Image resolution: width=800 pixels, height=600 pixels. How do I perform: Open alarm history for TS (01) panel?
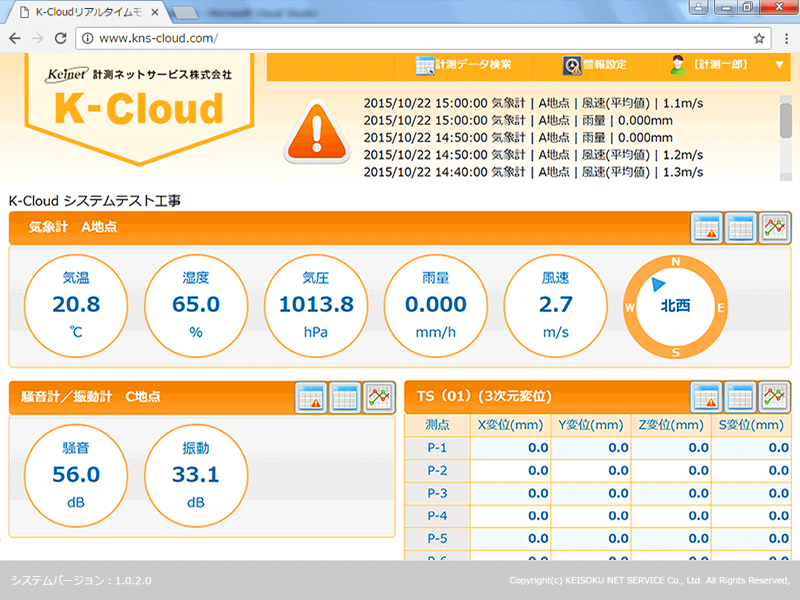tap(707, 396)
